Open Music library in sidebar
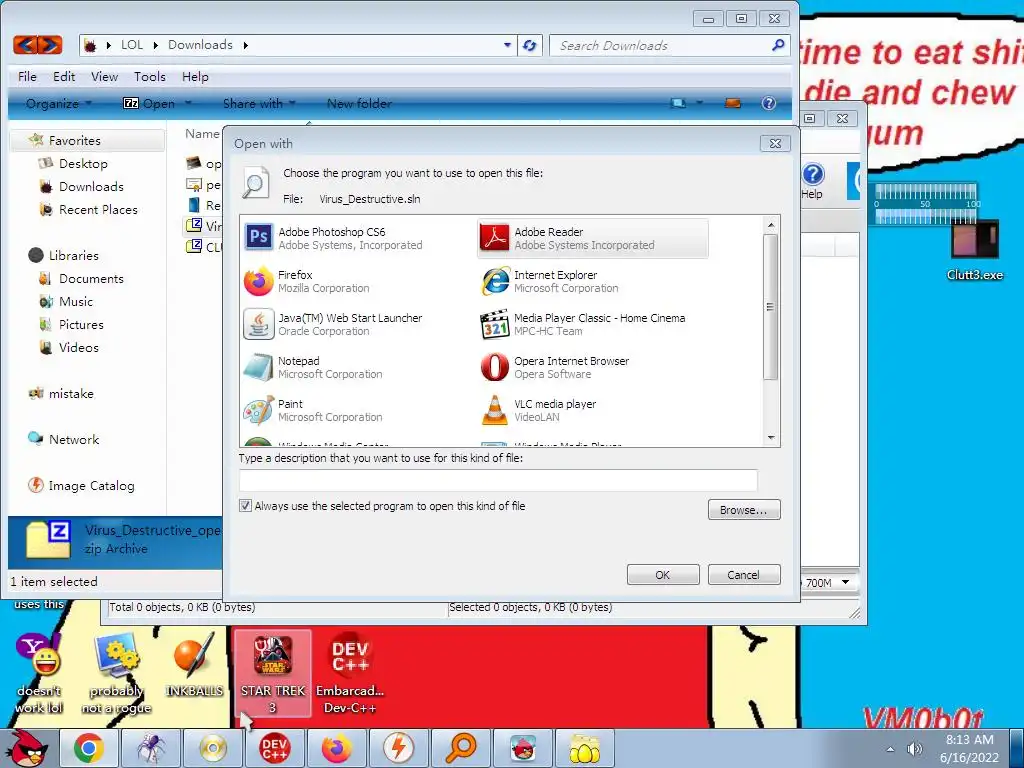This screenshot has width=1024, height=768. click(76, 301)
